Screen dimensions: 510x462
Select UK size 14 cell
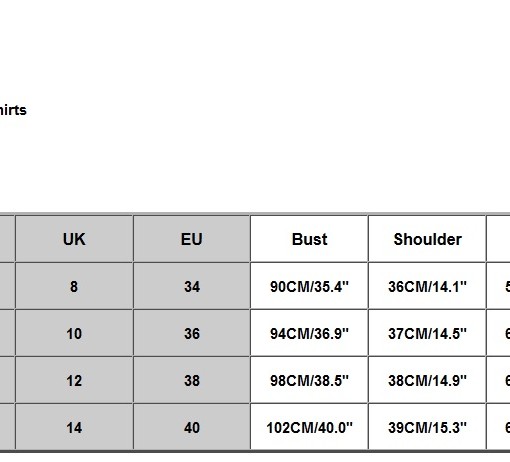[74, 427]
